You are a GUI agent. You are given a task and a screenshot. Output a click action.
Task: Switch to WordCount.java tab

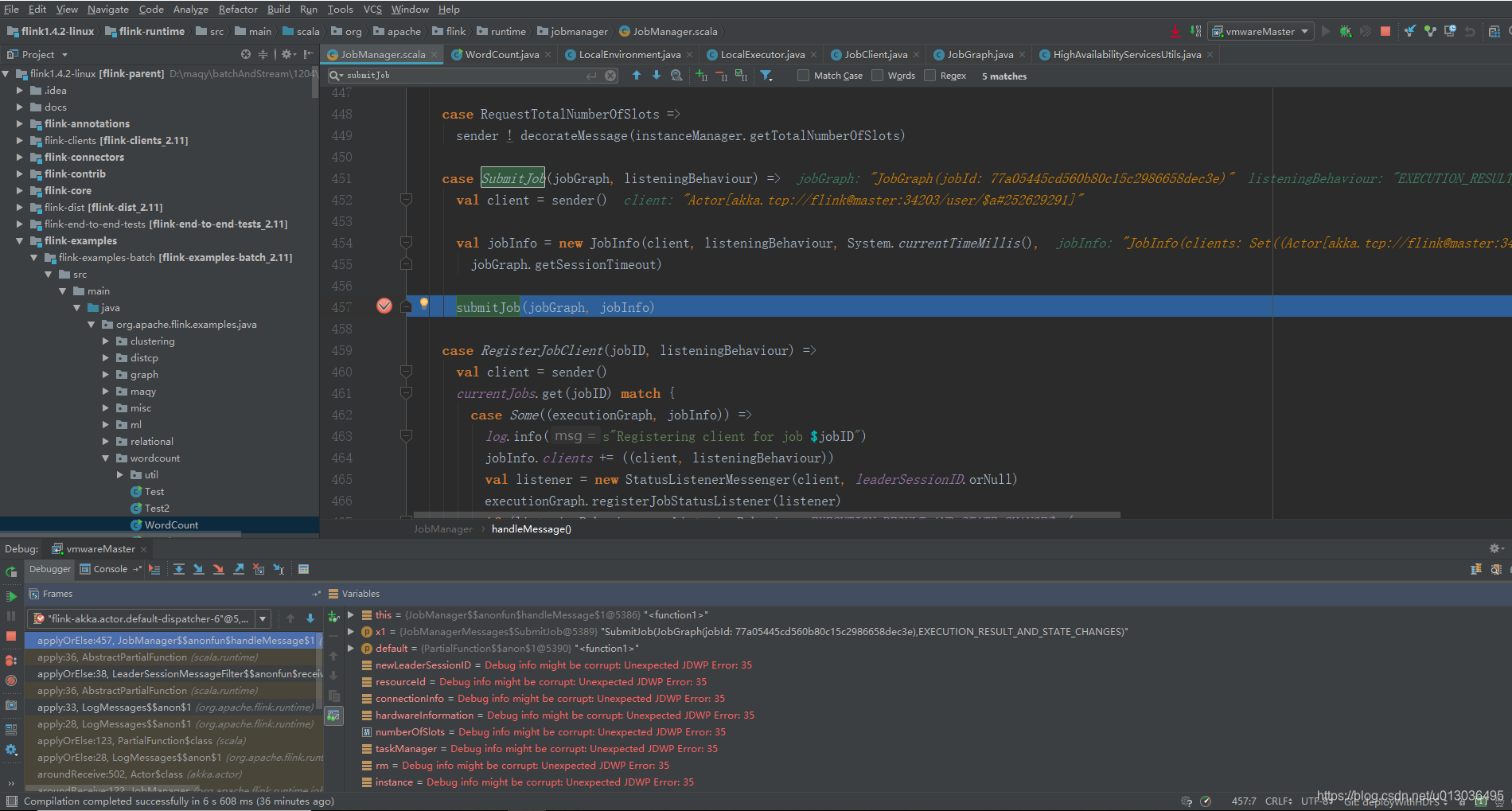point(501,54)
